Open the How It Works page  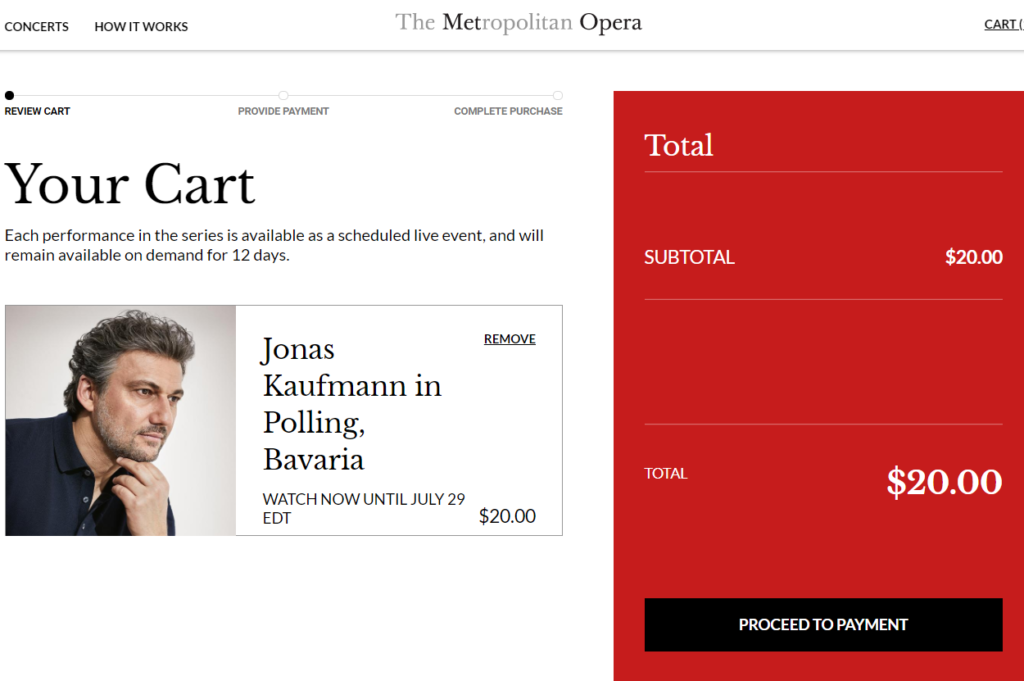[141, 27]
